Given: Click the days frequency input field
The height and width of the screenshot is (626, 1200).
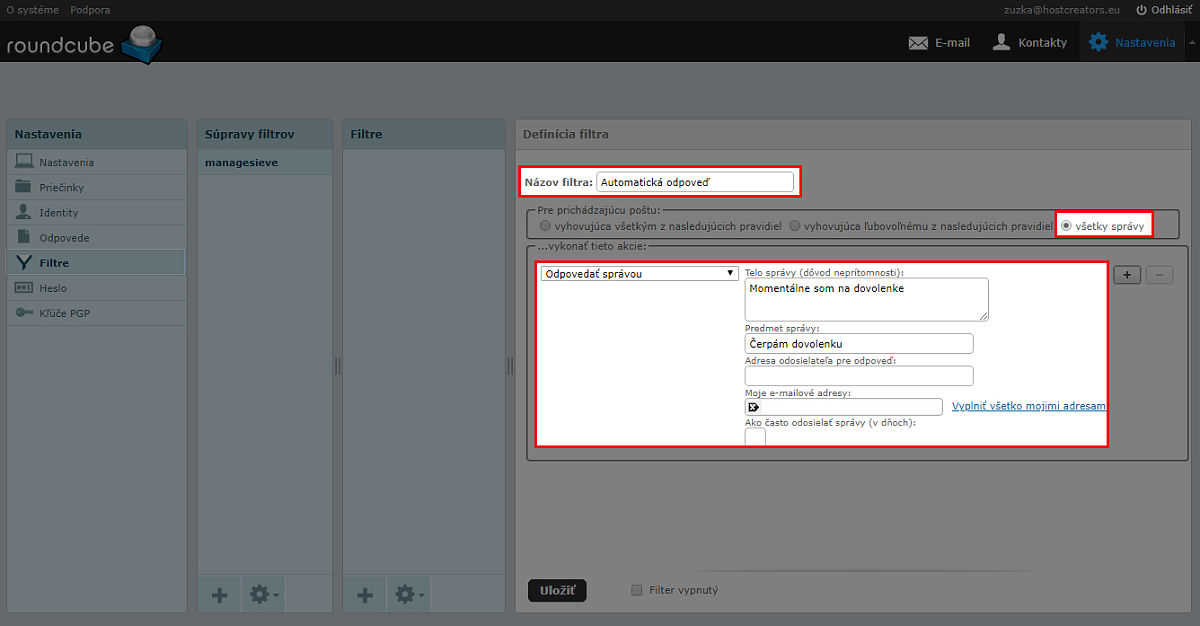Looking at the screenshot, I should (x=755, y=436).
